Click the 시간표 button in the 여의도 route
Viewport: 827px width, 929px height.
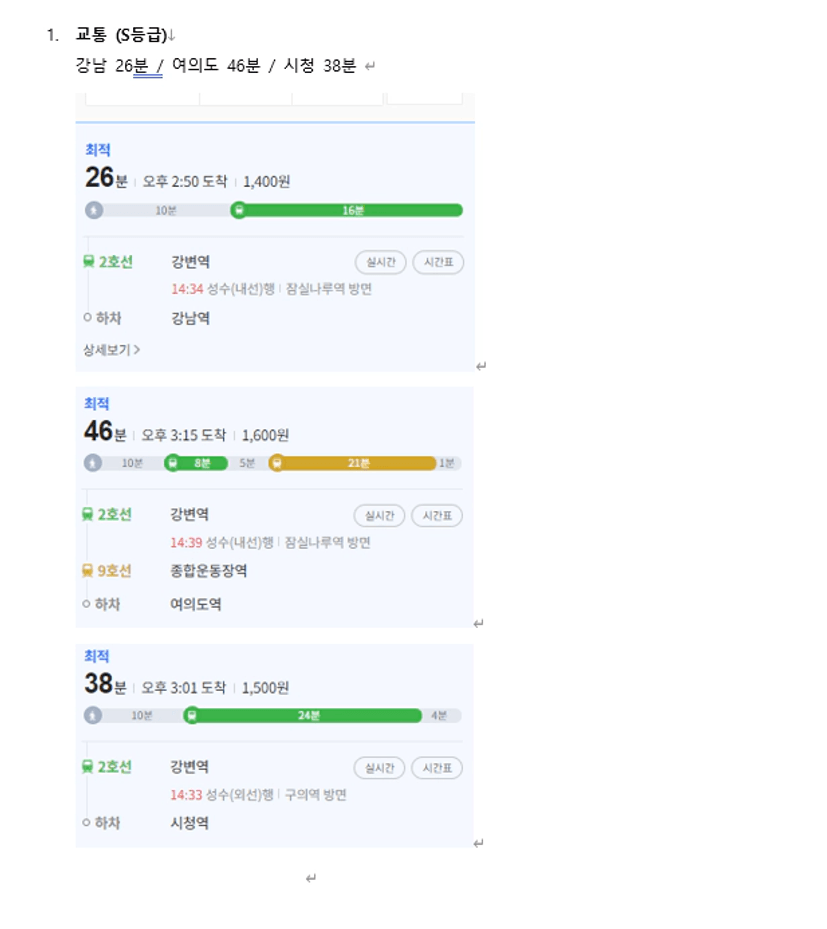(x=437, y=515)
